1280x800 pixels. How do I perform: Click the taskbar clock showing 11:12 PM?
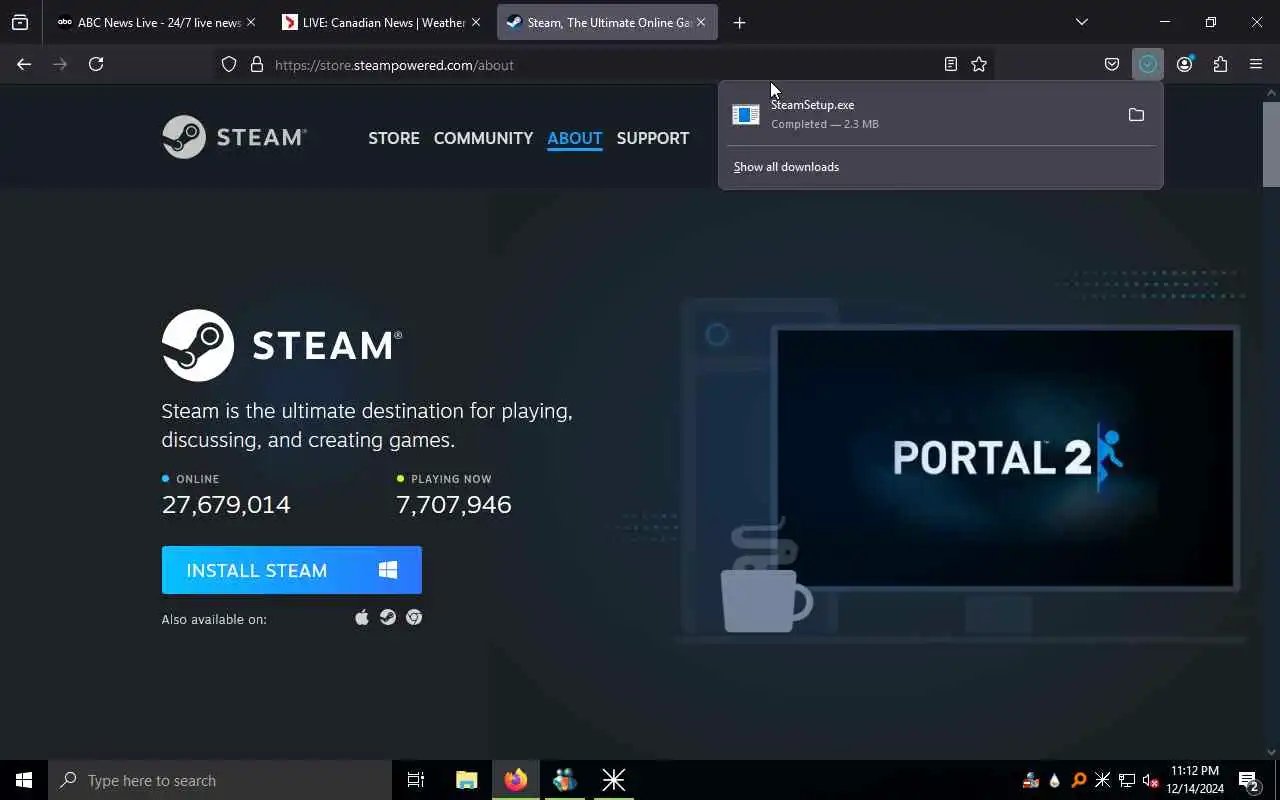coord(1195,780)
